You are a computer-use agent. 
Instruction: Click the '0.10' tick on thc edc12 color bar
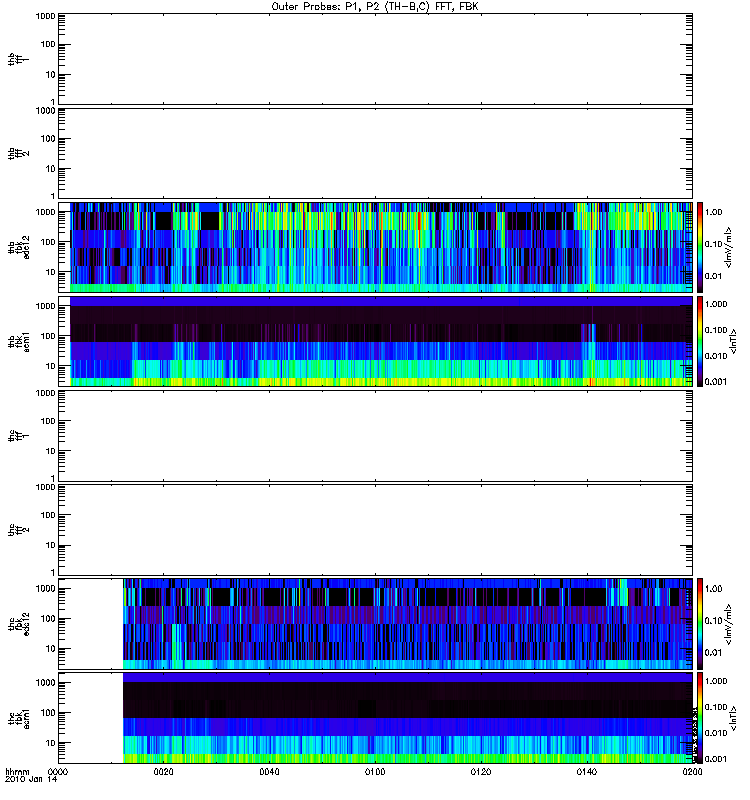pyautogui.click(x=714, y=620)
